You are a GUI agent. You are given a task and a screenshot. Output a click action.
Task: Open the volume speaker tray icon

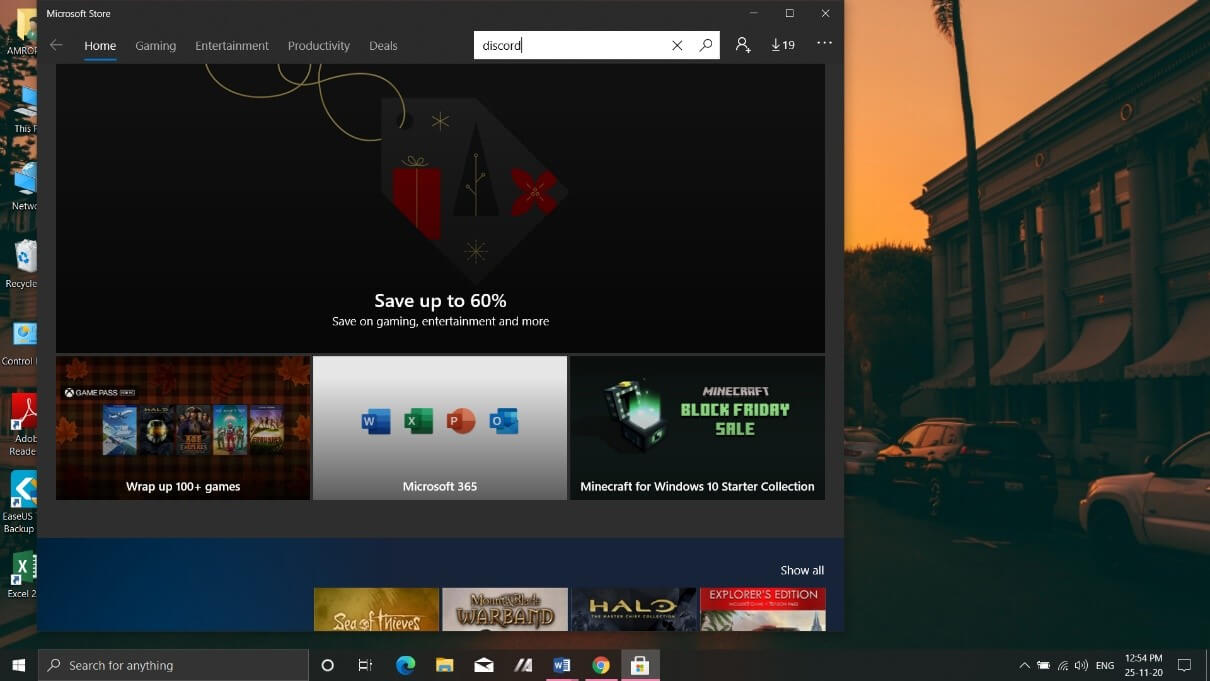[1081, 665]
